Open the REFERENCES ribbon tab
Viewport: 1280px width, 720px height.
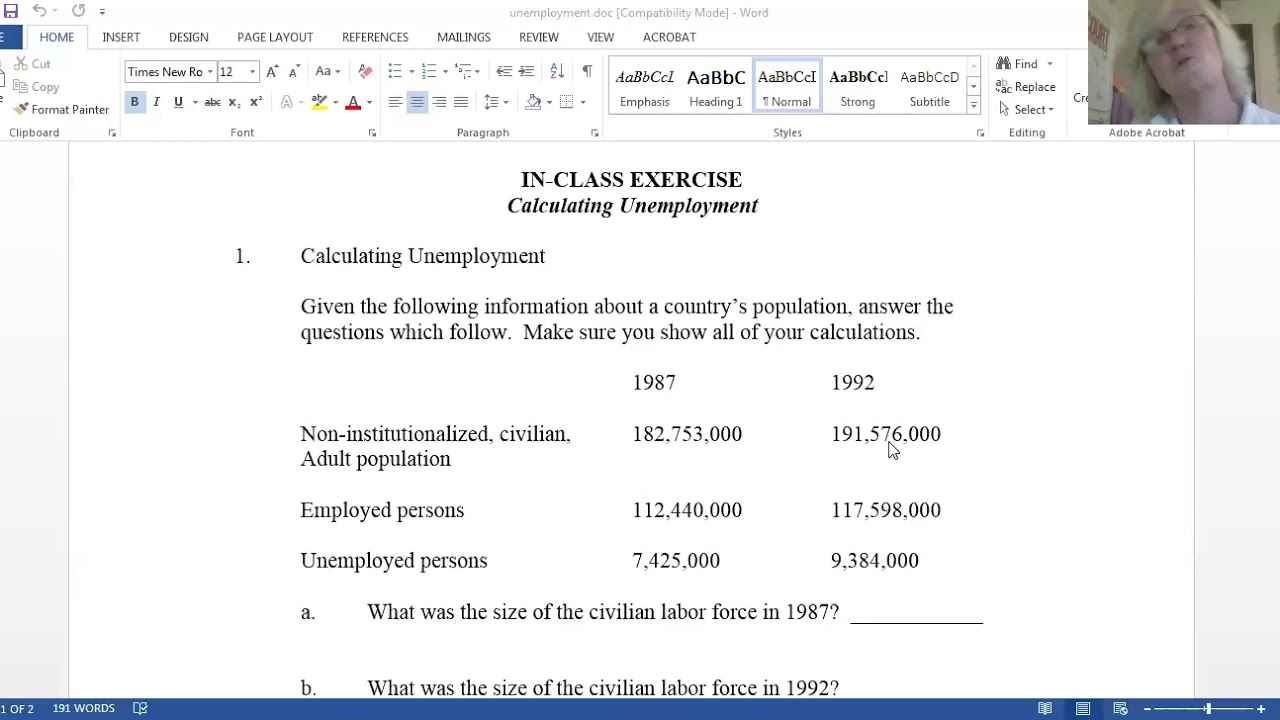(x=375, y=37)
